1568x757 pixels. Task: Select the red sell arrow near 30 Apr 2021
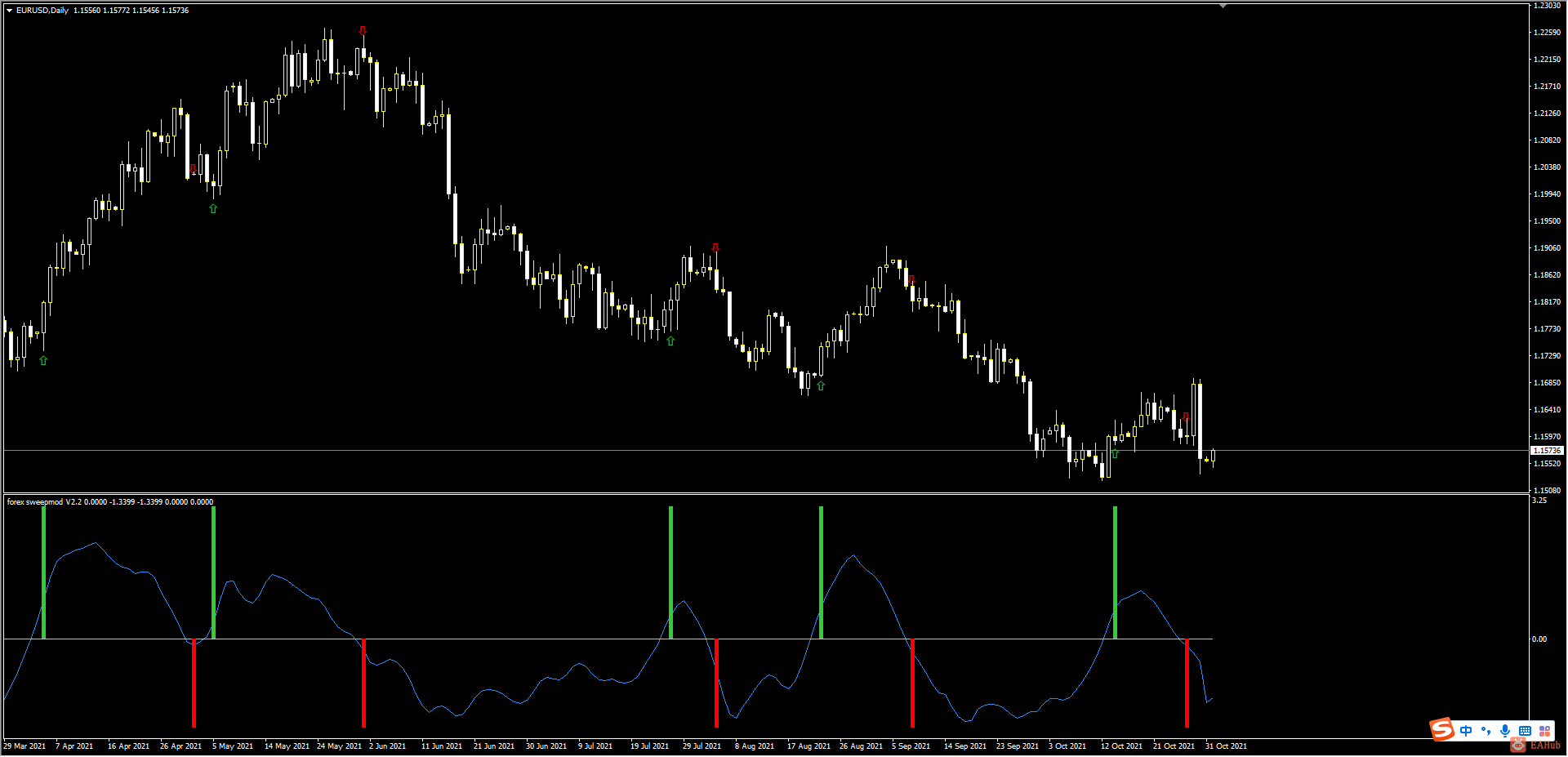(193, 169)
